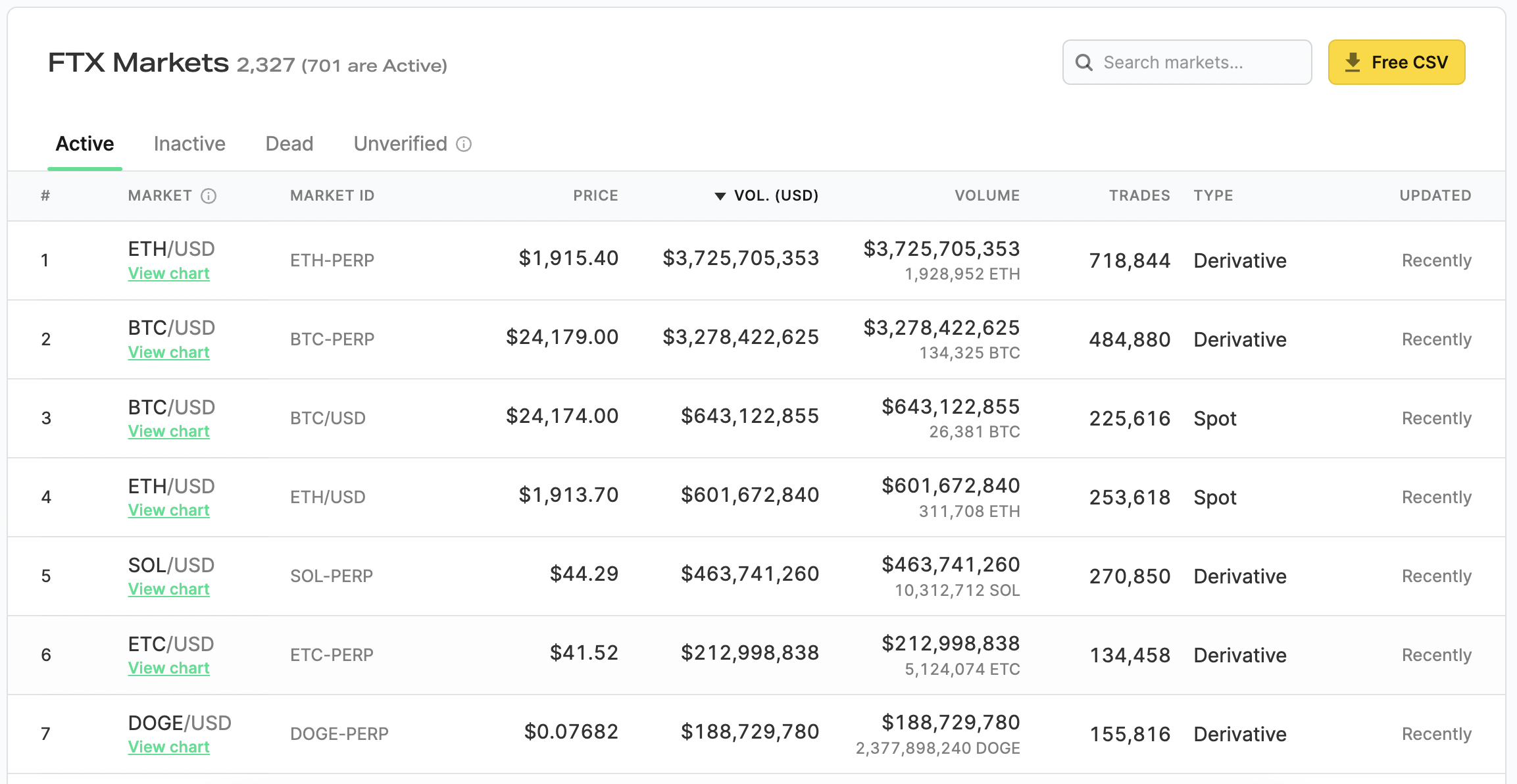1517x784 pixels.
Task: Click the search magnifier icon
Action: (x=1083, y=62)
